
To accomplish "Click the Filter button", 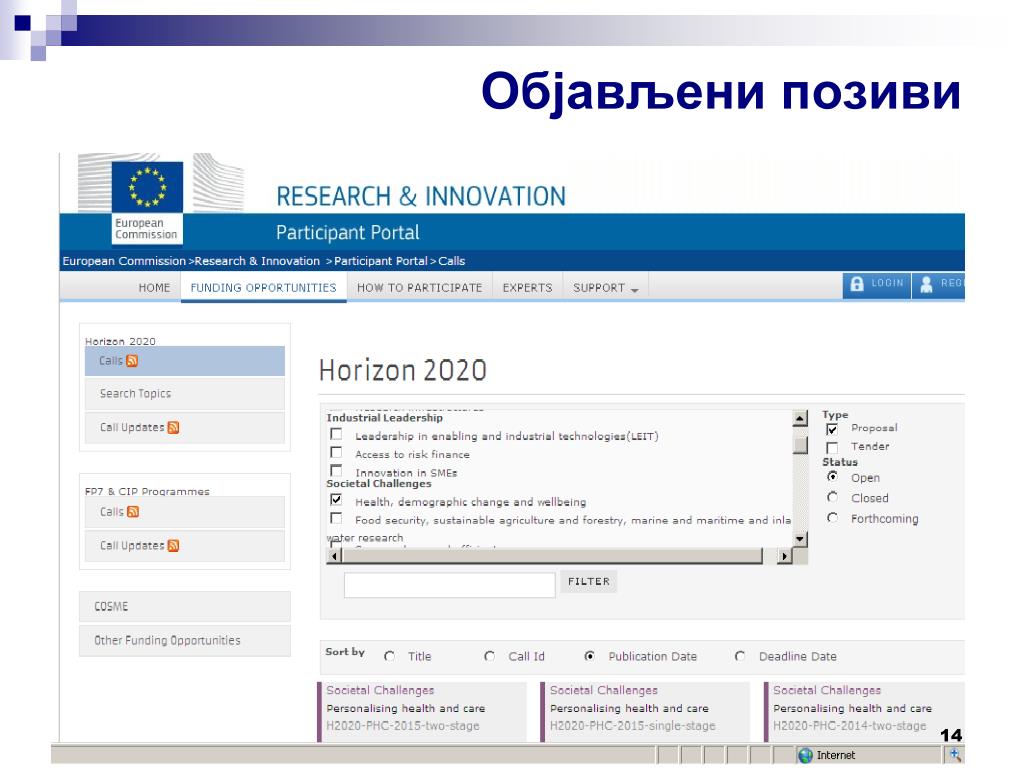I will (x=588, y=582).
